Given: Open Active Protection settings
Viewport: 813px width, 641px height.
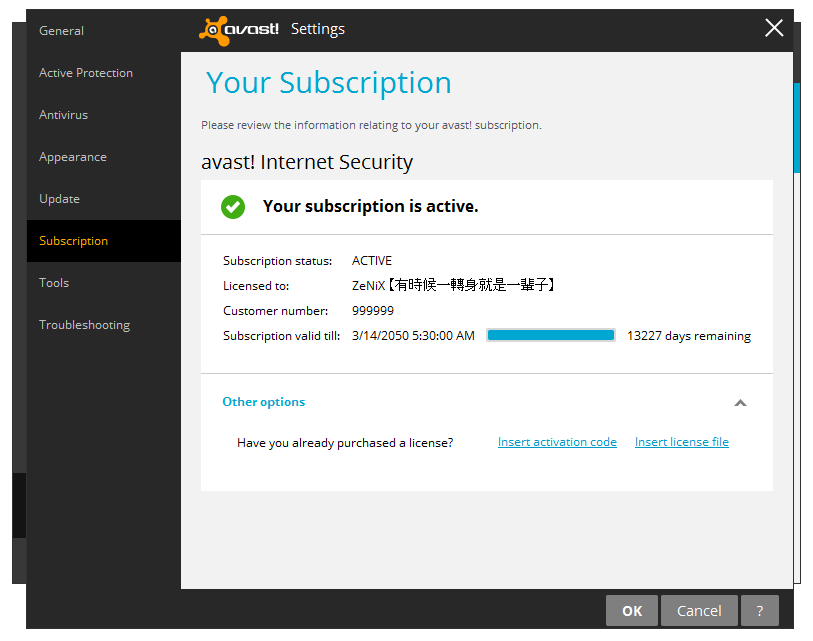Looking at the screenshot, I should coord(86,72).
